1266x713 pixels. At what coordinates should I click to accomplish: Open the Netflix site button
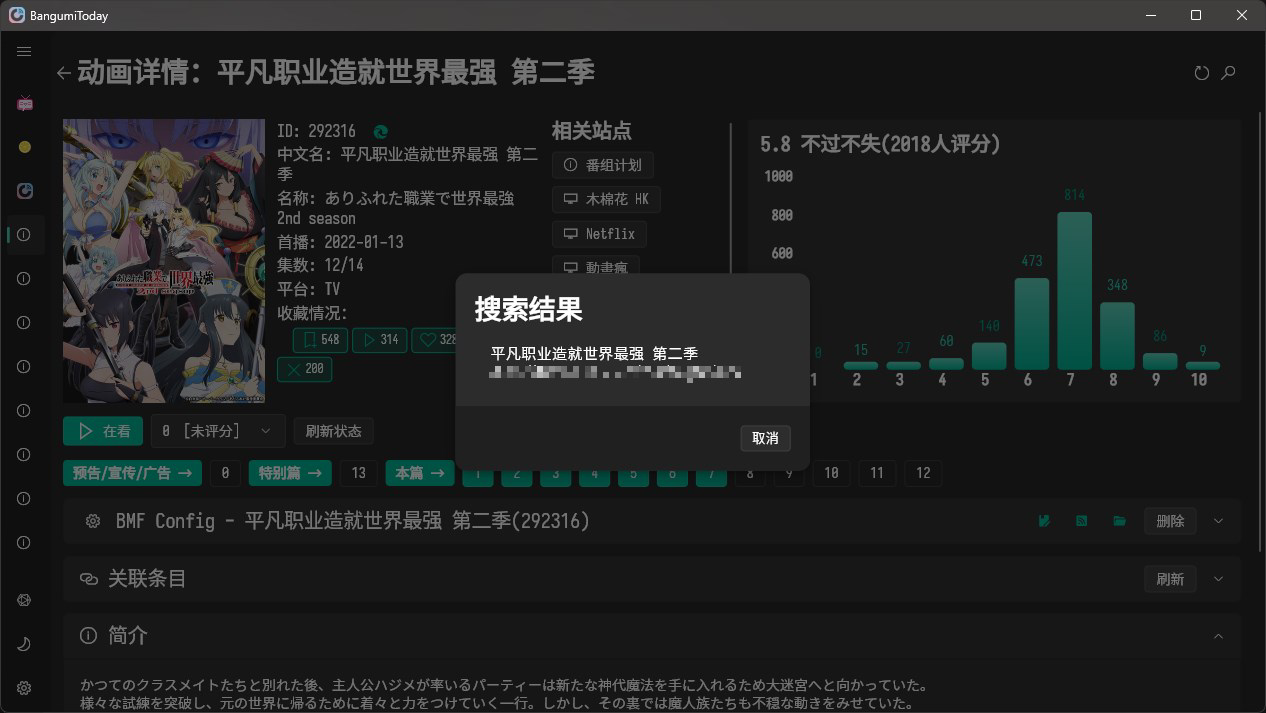point(599,234)
